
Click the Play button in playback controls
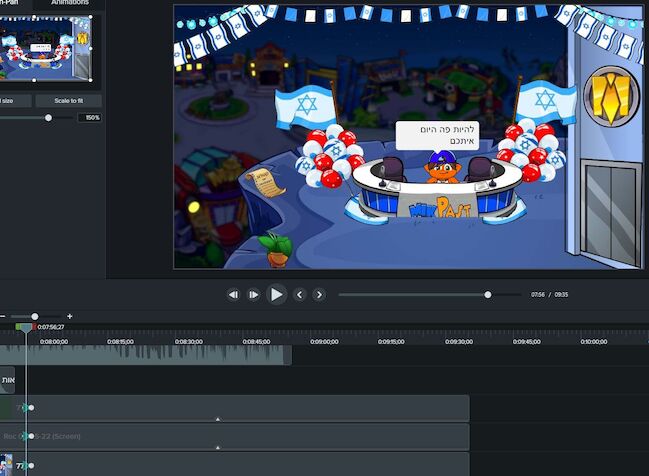point(277,294)
